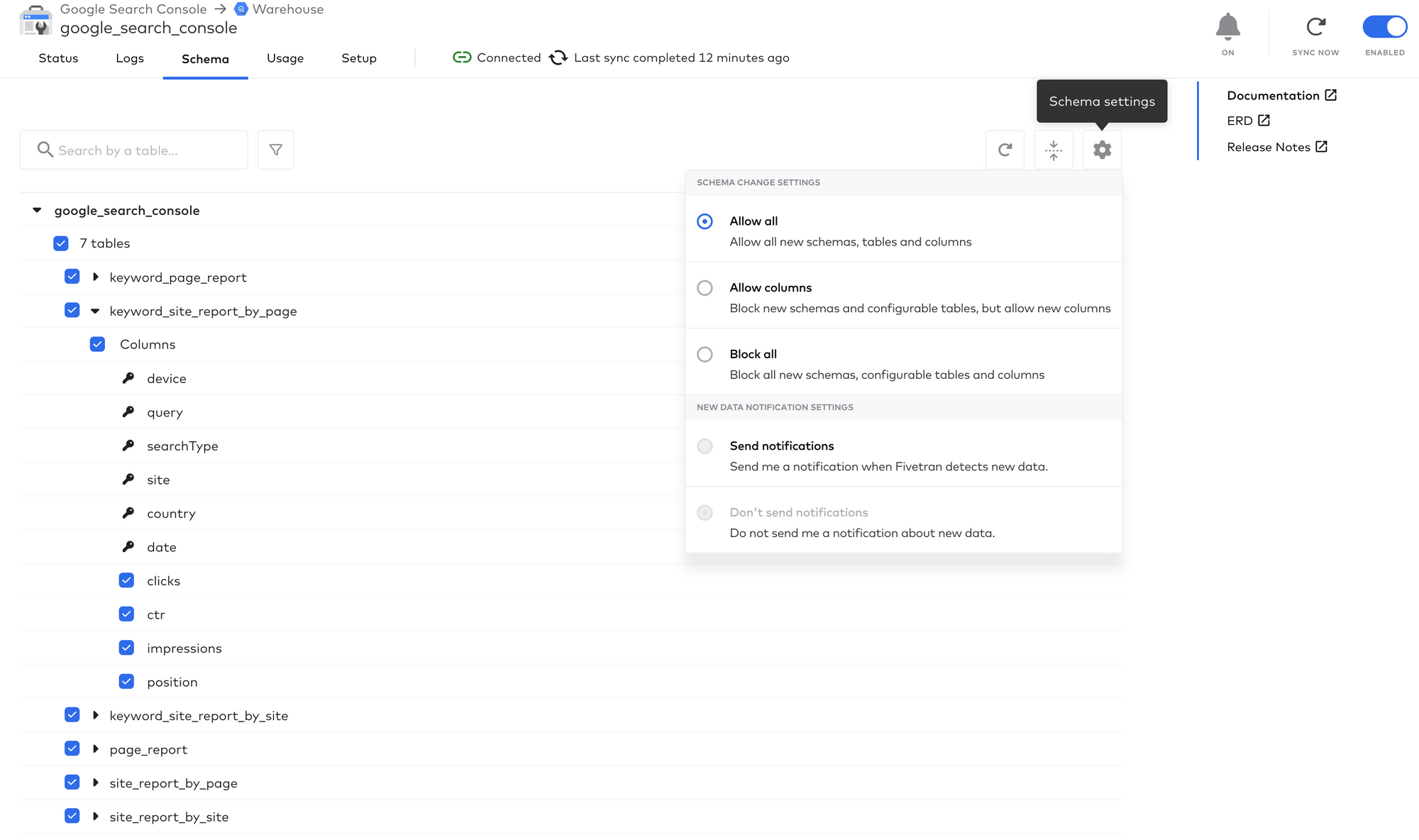Expand the page_report table
The width and height of the screenshot is (1419, 840).
(x=96, y=748)
